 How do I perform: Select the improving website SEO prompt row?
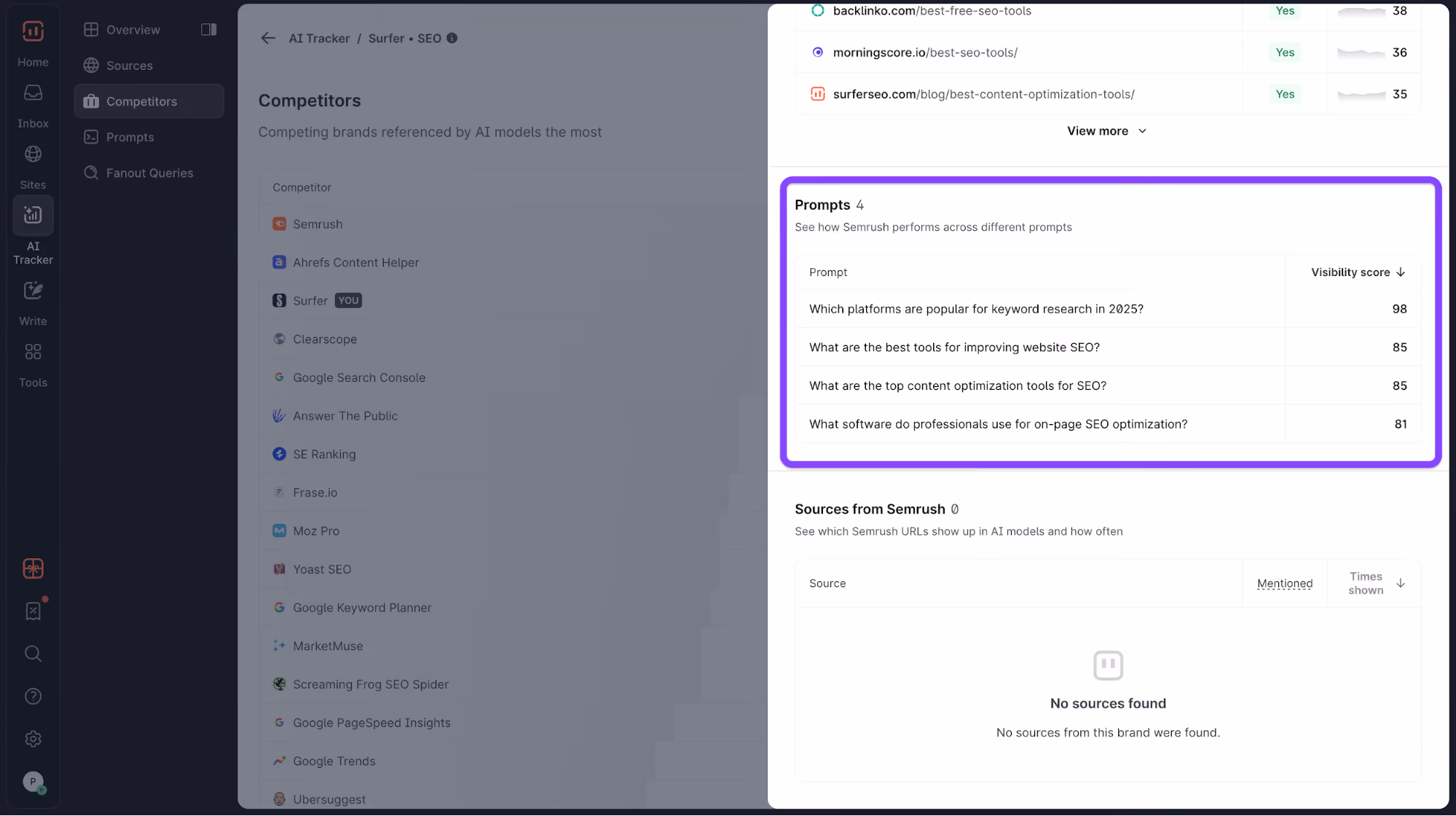[1108, 348]
